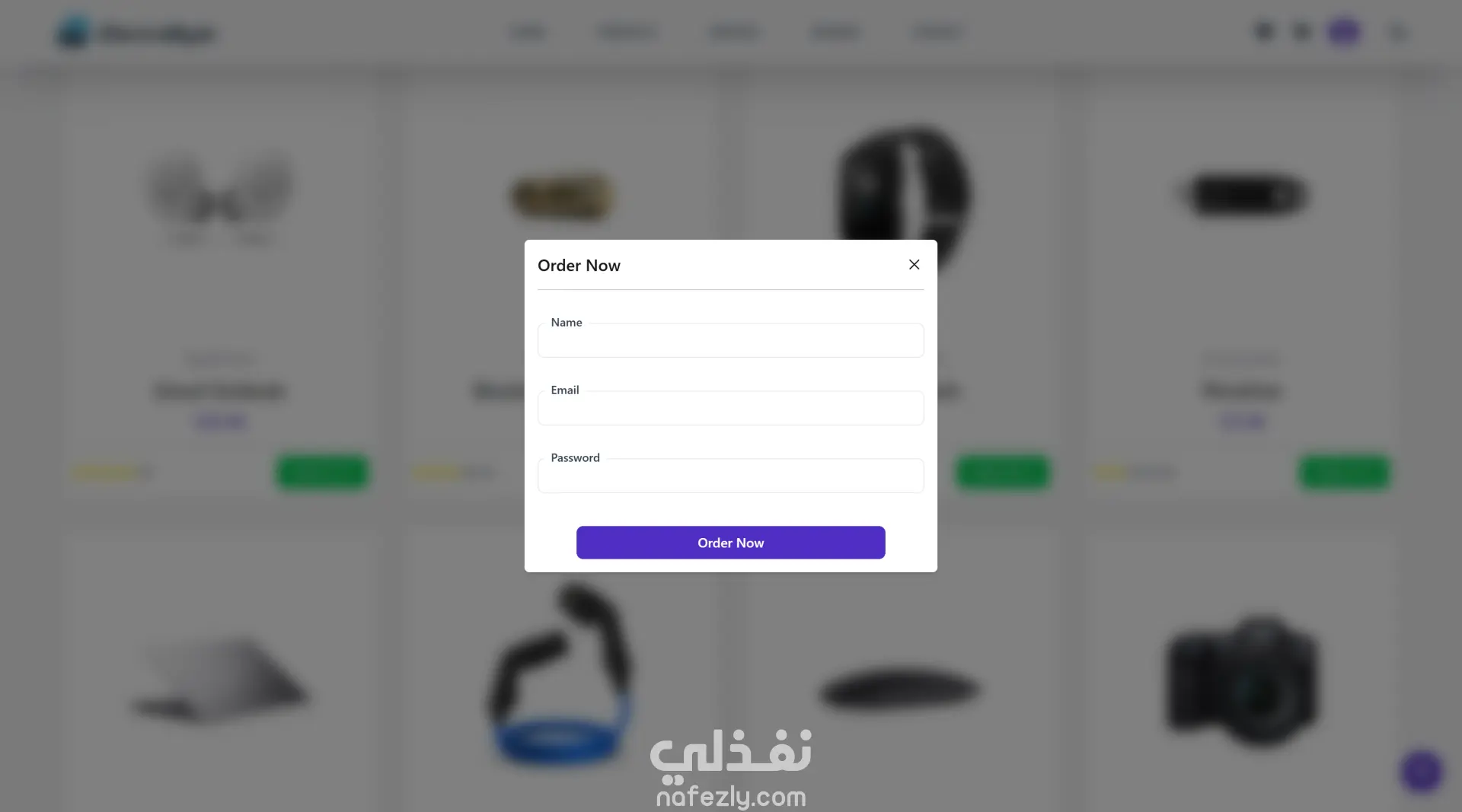This screenshot has height=812, width=1462.
Task: Open the black camera product image
Action: (1243, 680)
